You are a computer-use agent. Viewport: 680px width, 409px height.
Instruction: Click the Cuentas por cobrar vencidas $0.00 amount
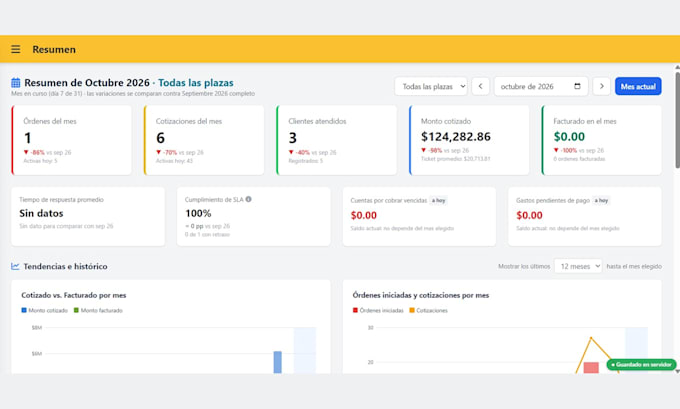(363, 215)
